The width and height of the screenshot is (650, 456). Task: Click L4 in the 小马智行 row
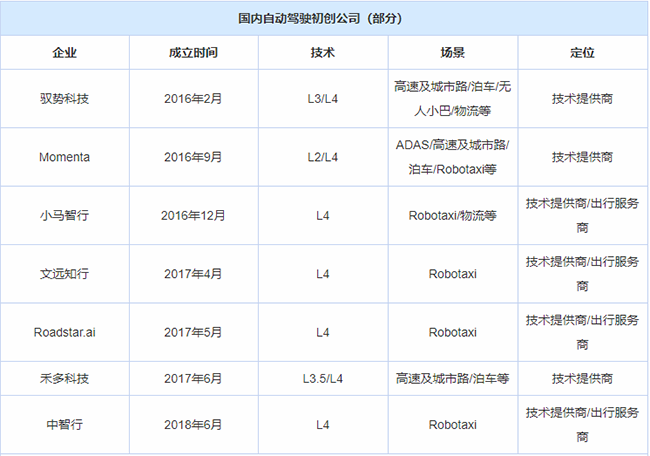[323, 216]
